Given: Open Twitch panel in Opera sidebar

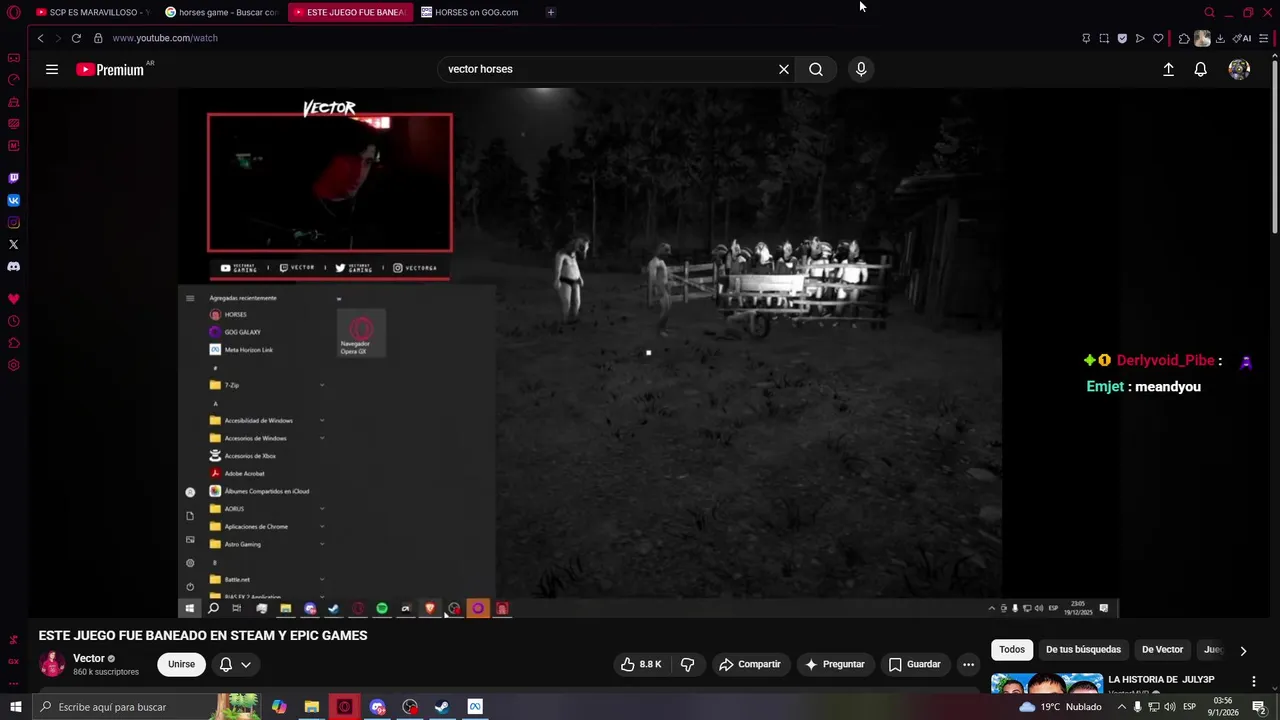Looking at the screenshot, I should (13, 178).
